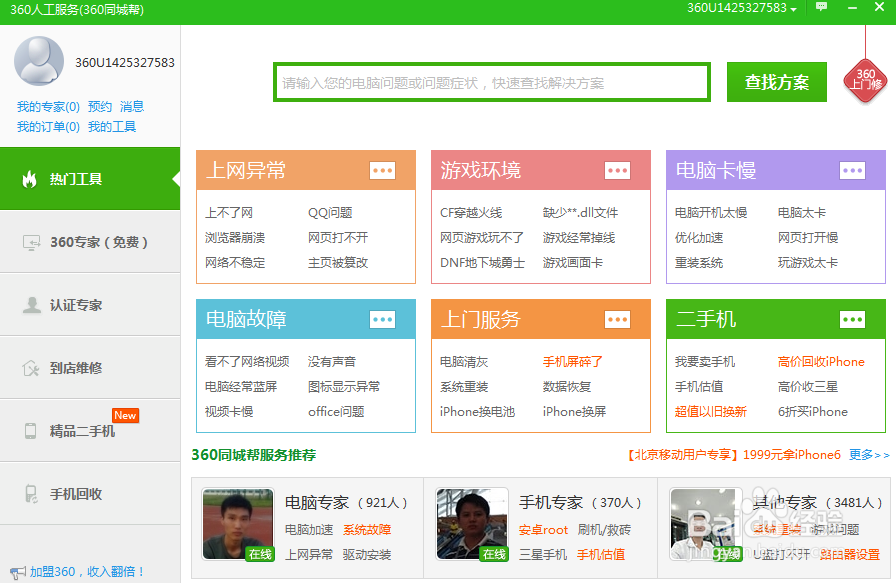Screen dimensions: 896x583
Task: Click the person icon beside 认证专家
Action: point(31,305)
